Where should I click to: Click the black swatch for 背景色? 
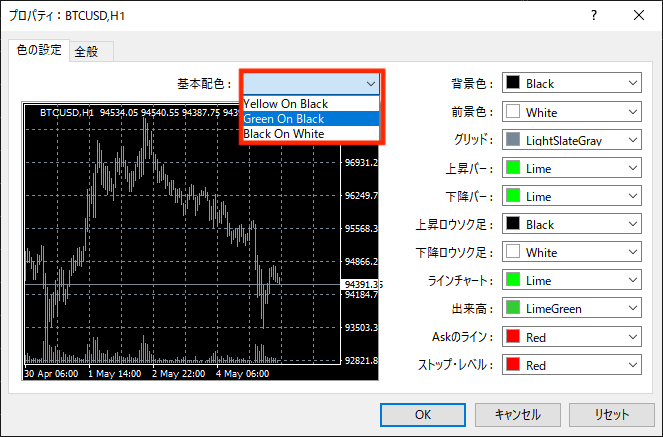pyautogui.click(x=513, y=82)
